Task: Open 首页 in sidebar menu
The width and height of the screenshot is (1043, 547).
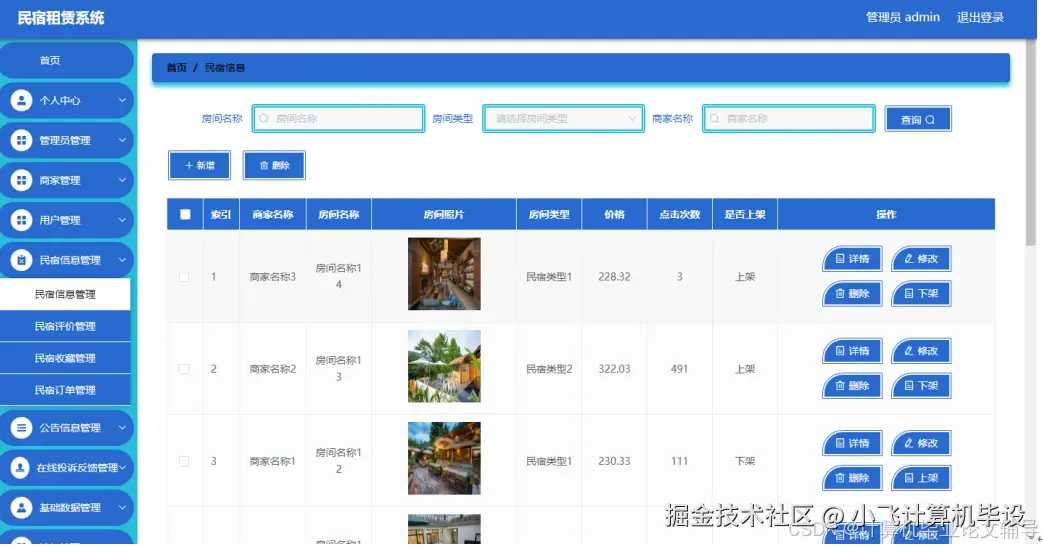Action: (x=67, y=61)
